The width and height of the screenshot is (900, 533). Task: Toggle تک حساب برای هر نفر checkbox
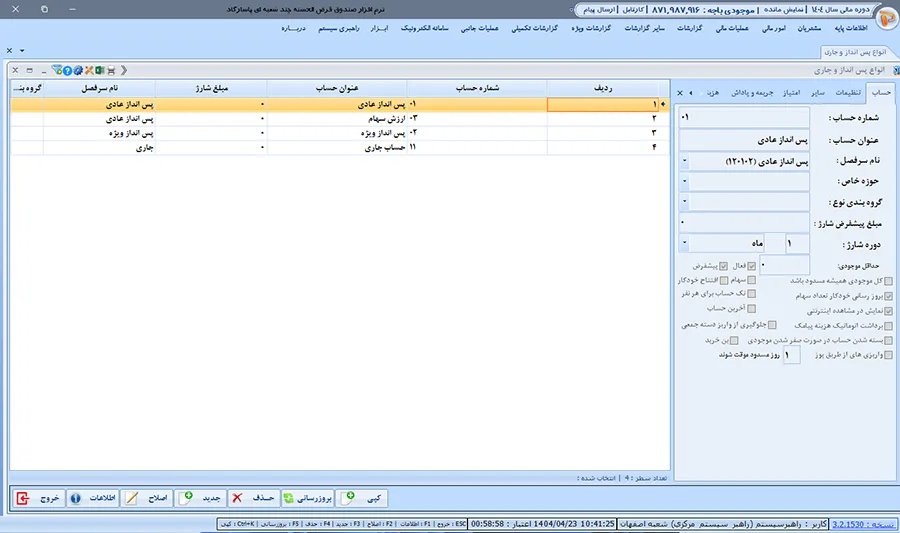(751, 294)
